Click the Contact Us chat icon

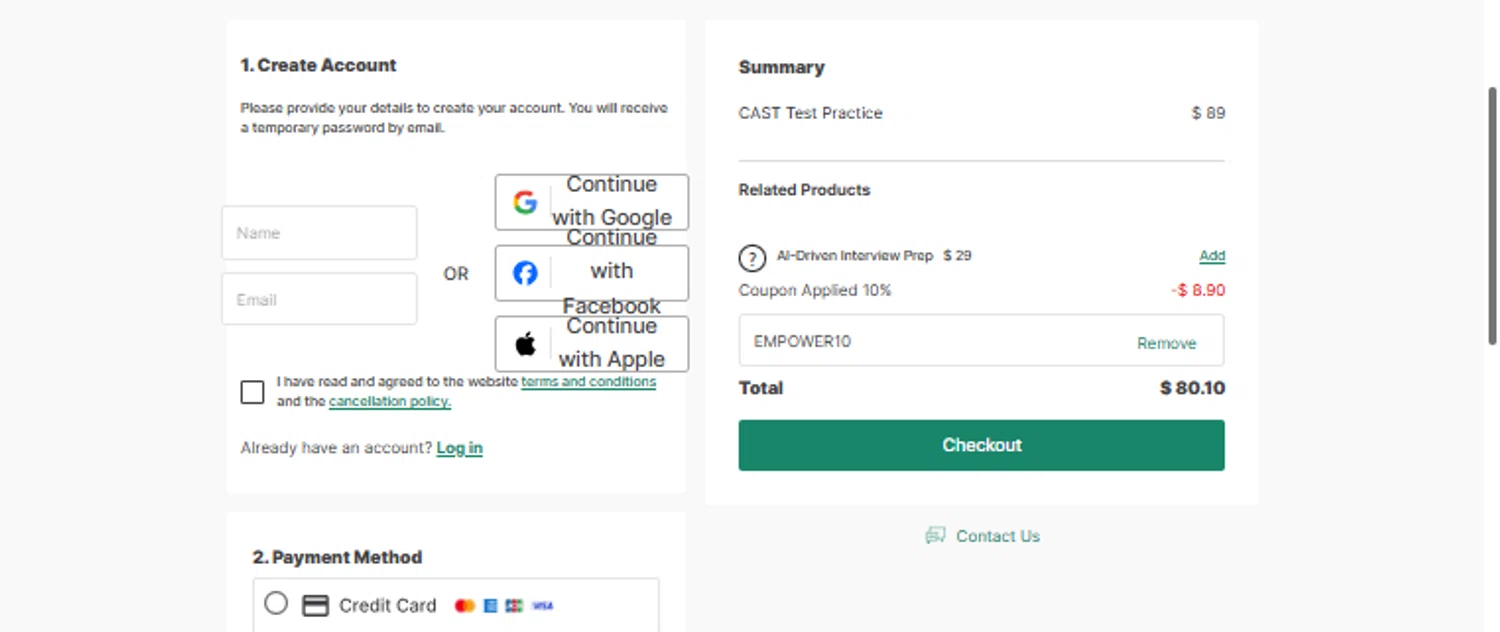pos(935,536)
